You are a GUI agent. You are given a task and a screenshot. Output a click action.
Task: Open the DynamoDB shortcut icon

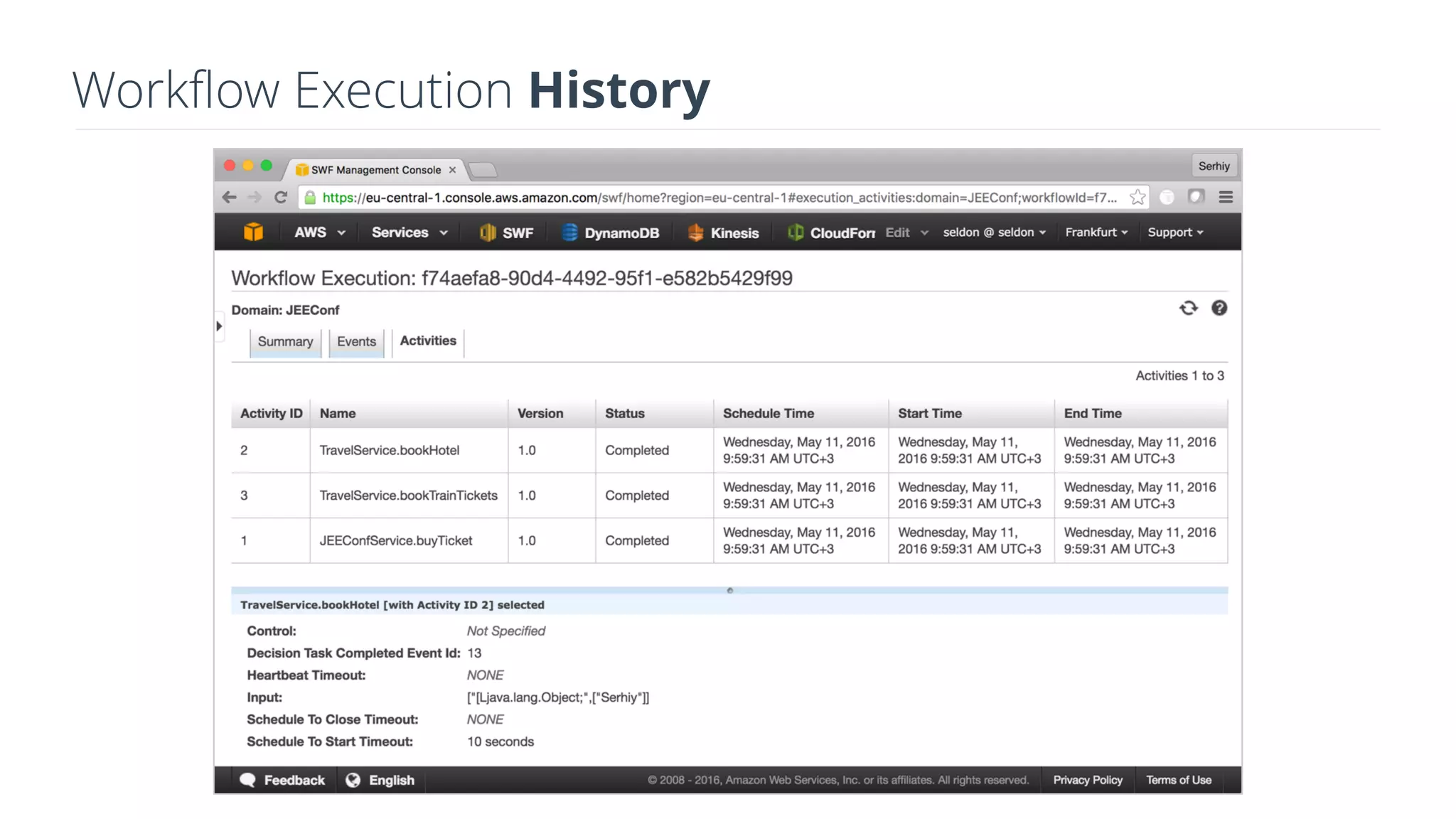(569, 232)
